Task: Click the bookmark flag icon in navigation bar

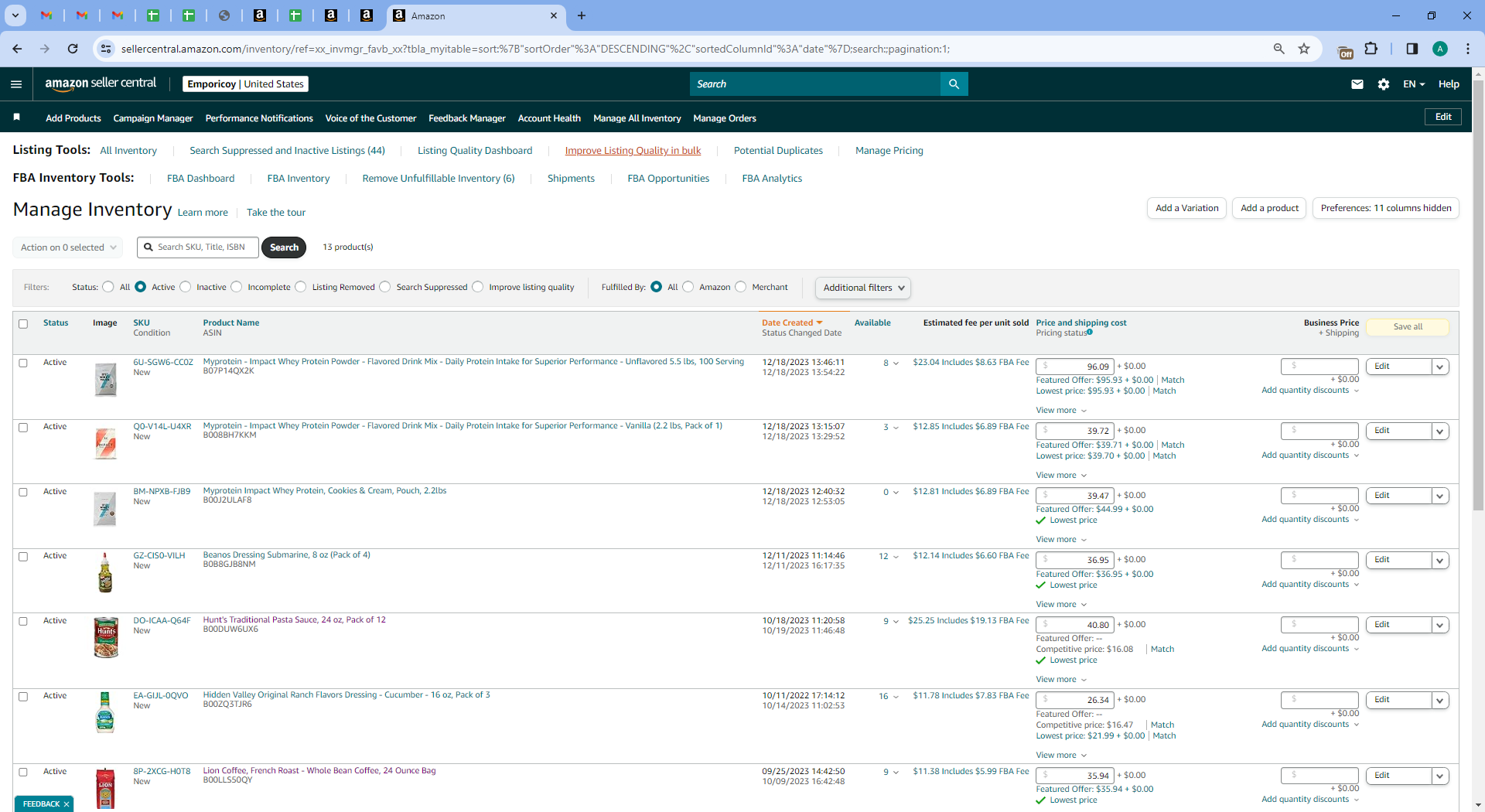Action: coord(17,118)
